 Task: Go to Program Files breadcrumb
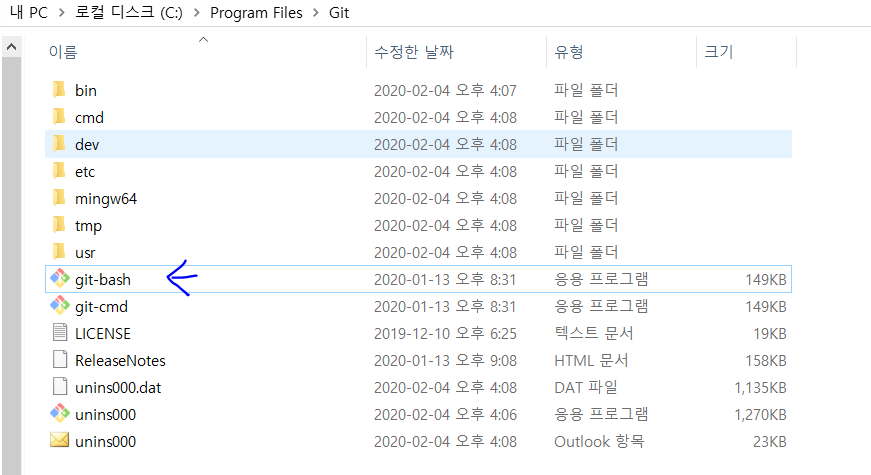[x=256, y=12]
